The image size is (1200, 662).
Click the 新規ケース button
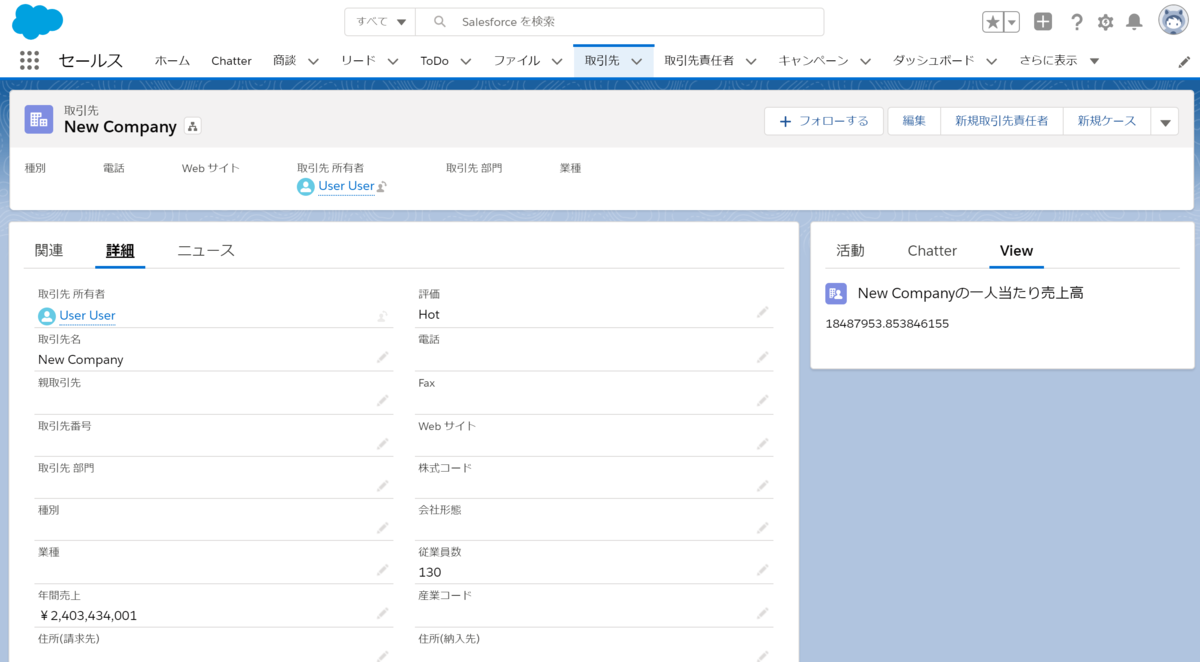click(1107, 121)
